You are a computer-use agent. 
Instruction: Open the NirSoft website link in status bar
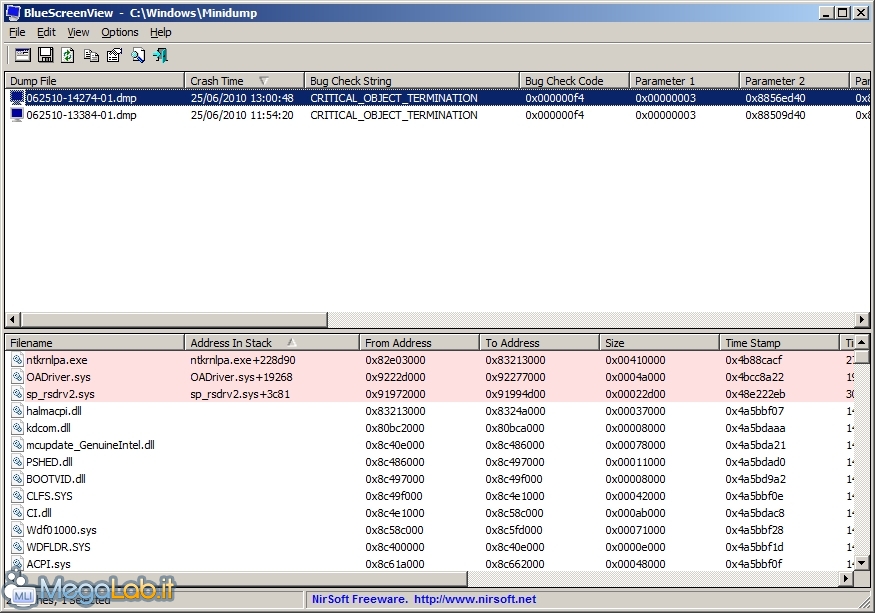click(x=474, y=600)
